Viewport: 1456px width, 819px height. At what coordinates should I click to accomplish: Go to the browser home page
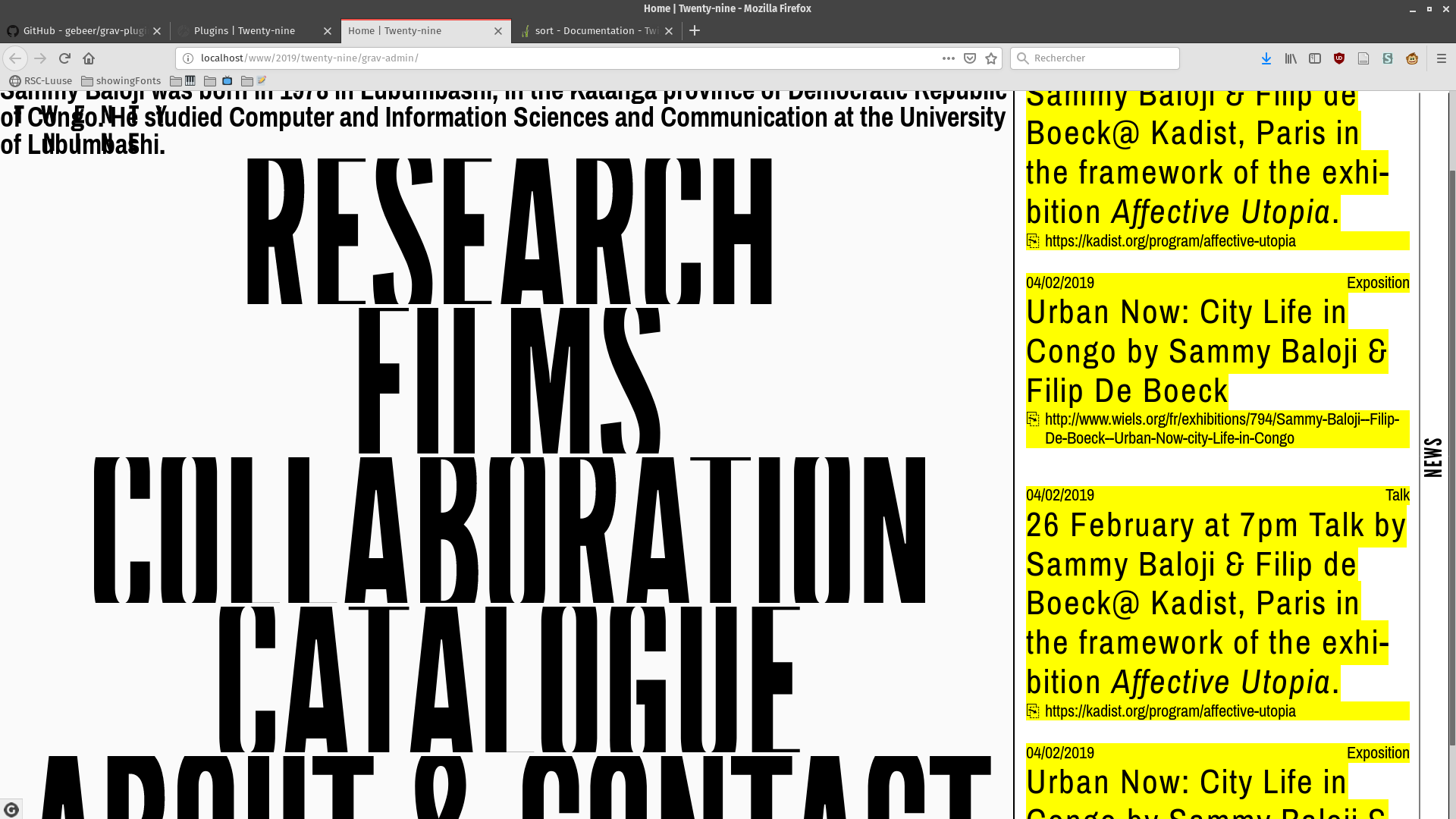(x=89, y=58)
